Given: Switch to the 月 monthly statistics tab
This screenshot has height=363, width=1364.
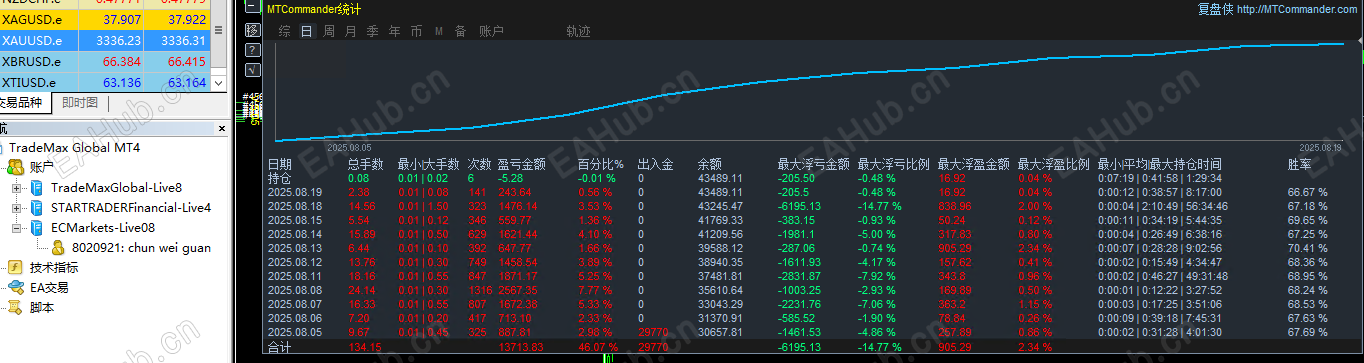Looking at the screenshot, I should click(351, 31).
